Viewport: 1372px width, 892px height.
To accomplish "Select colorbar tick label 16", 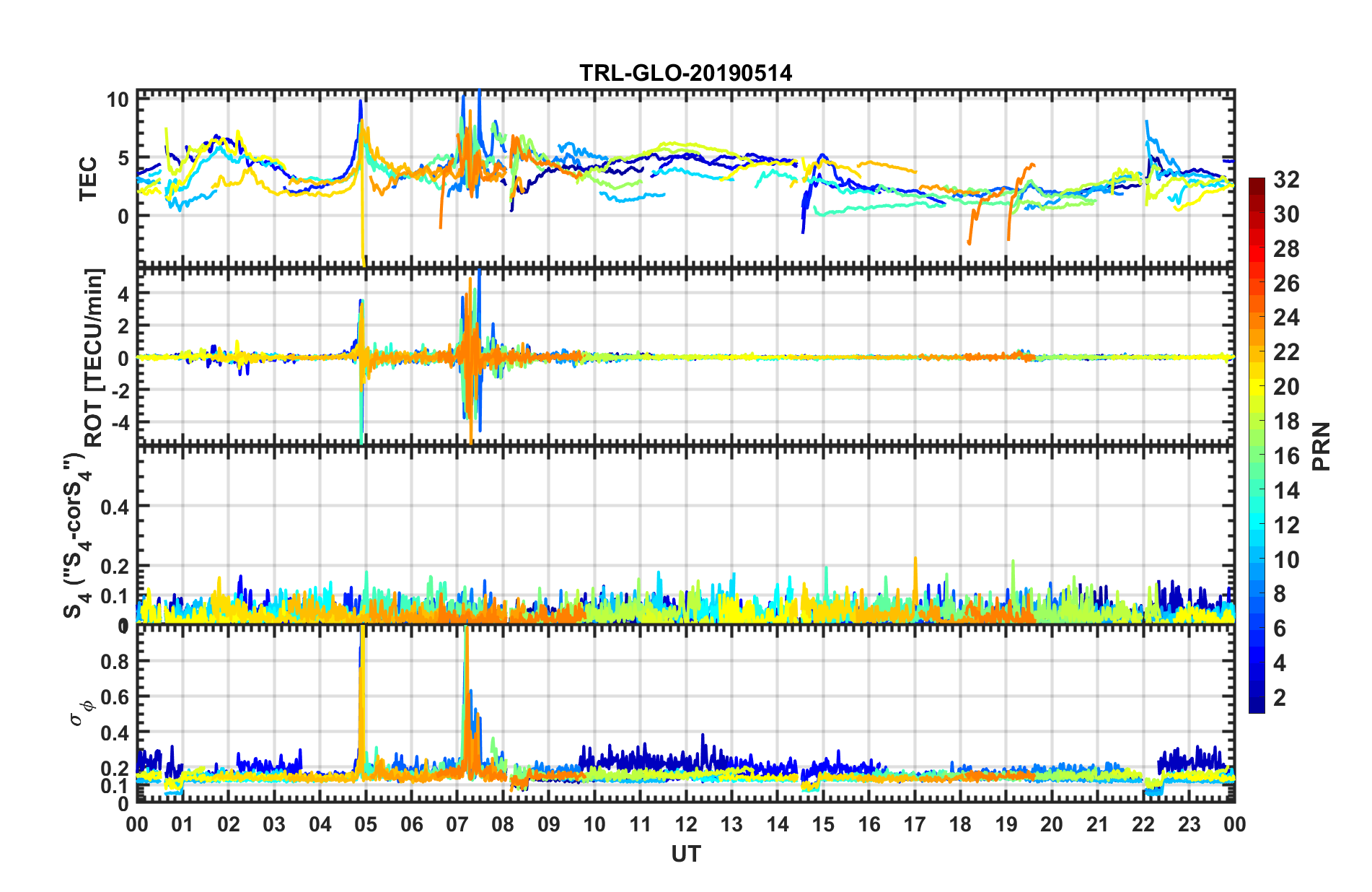I will [1285, 456].
